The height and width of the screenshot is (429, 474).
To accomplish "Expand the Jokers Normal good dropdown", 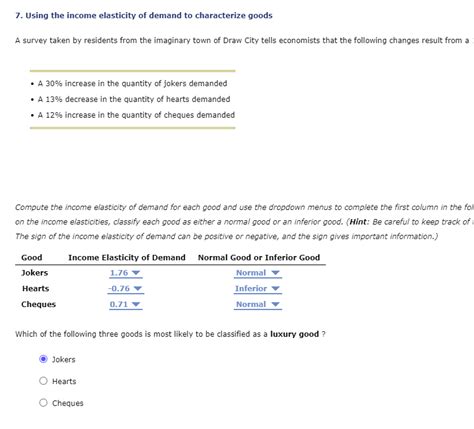I will [258, 273].
